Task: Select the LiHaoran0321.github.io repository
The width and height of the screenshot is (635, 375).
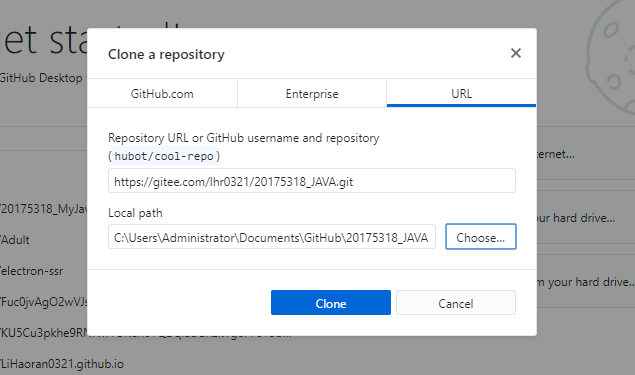Action: (62, 364)
